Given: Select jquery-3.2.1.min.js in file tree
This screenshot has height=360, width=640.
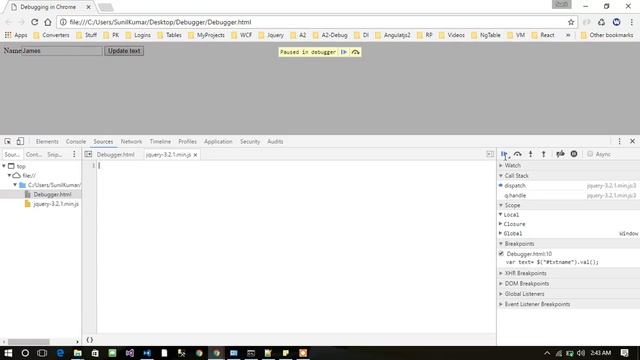Looking at the screenshot, I should (56, 204).
